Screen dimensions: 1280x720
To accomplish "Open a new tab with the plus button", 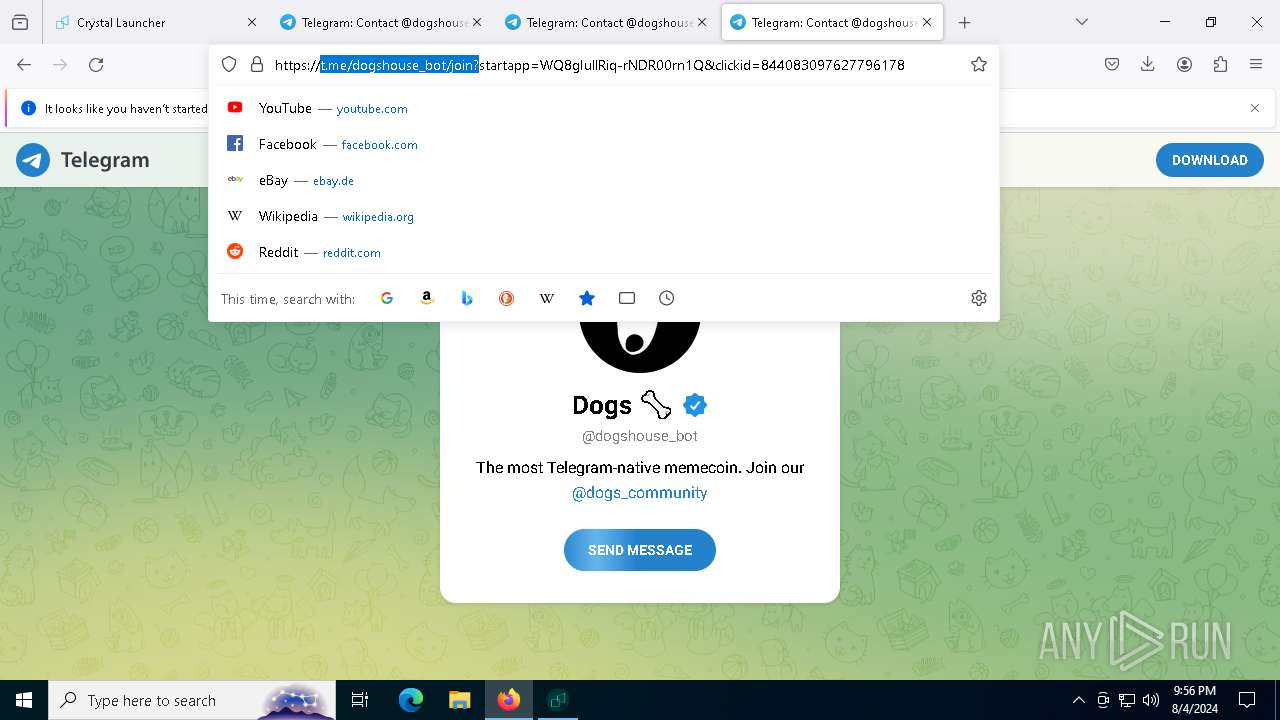I will pyautogui.click(x=964, y=22).
